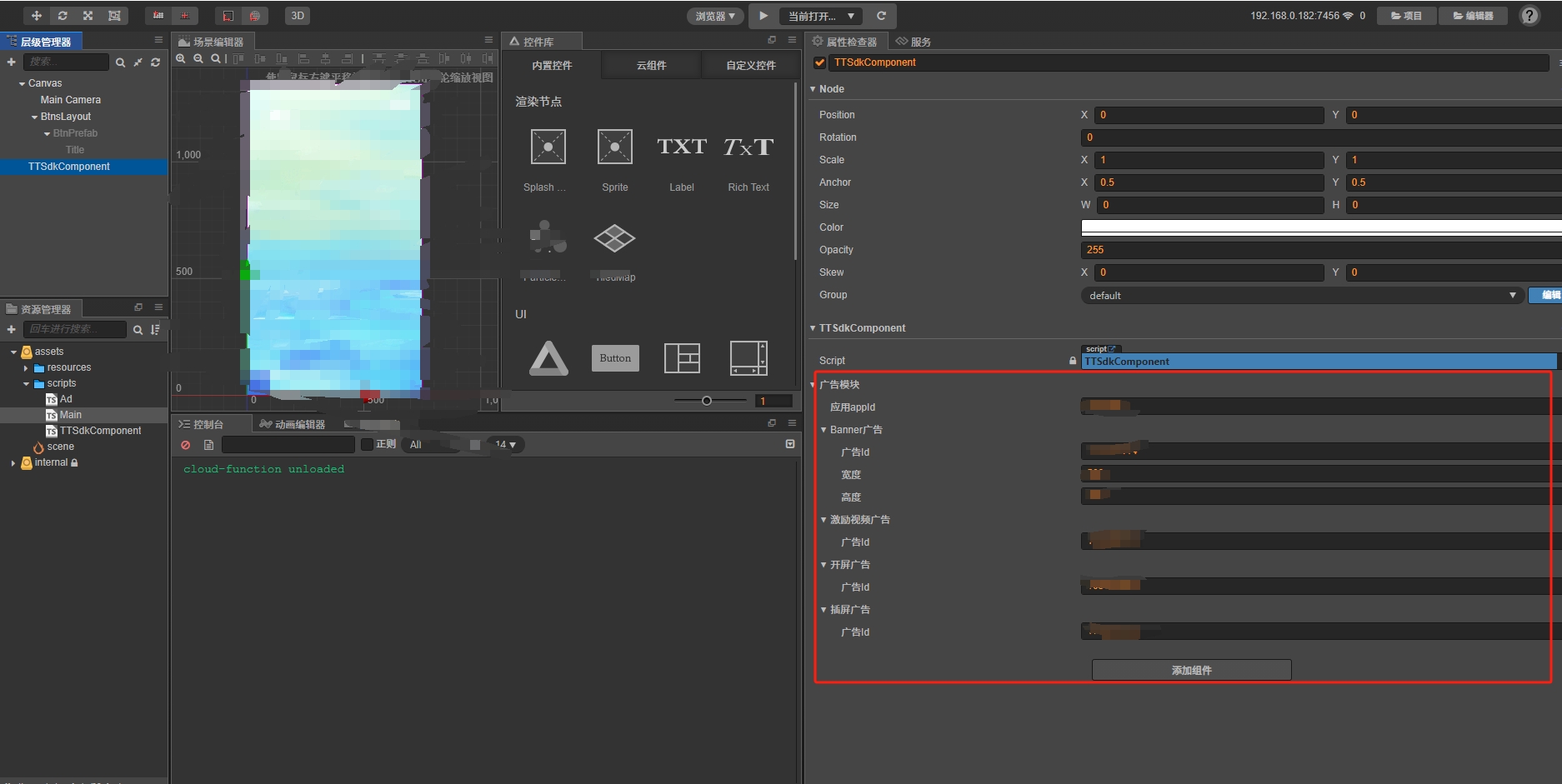This screenshot has width=1562, height=784.
Task: Collapse the Banner广告 section
Action: [824, 430]
